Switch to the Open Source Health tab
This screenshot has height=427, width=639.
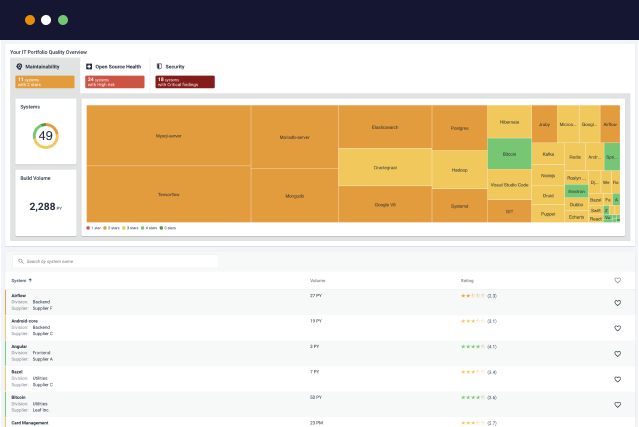coord(115,75)
